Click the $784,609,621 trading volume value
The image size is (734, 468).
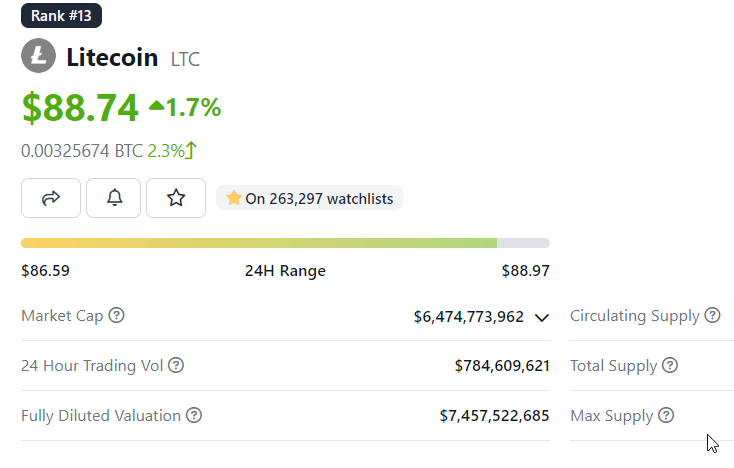[502, 366]
